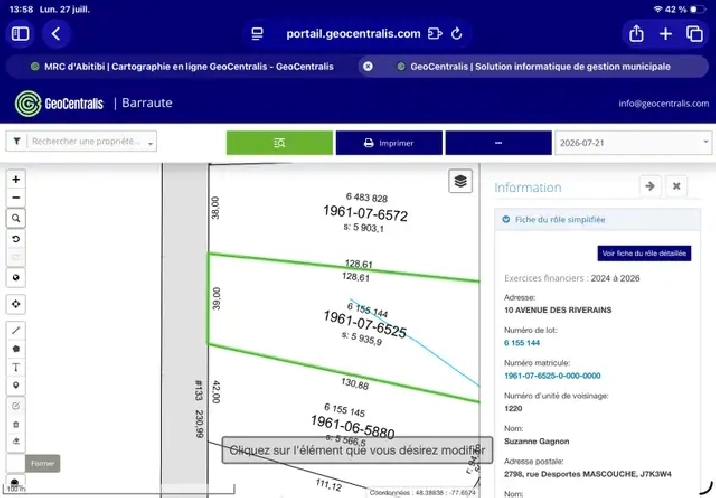Show the tab overview
The width and height of the screenshot is (716, 498).
point(695,34)
